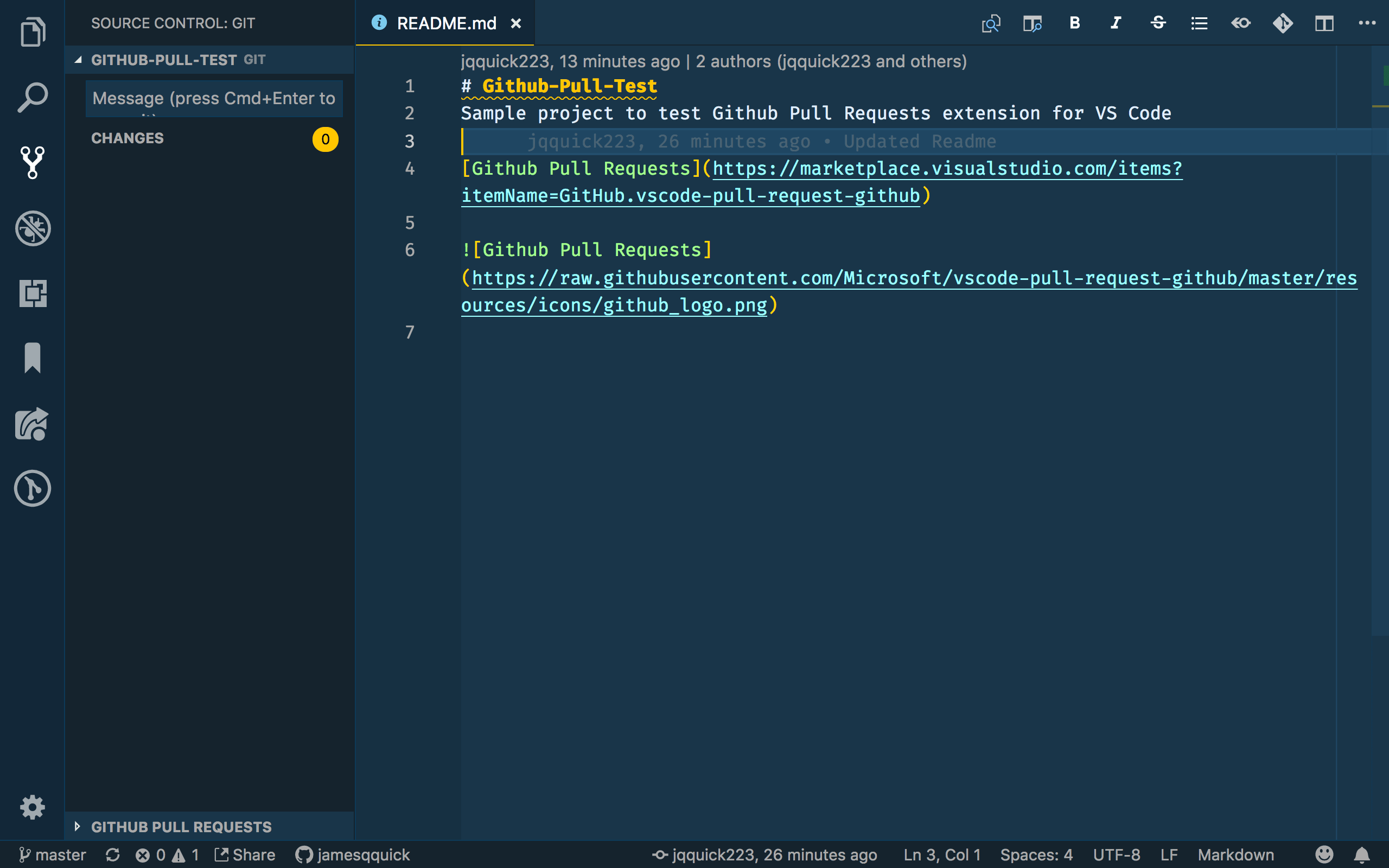Open the Search view in activity bar

(33, 97)
